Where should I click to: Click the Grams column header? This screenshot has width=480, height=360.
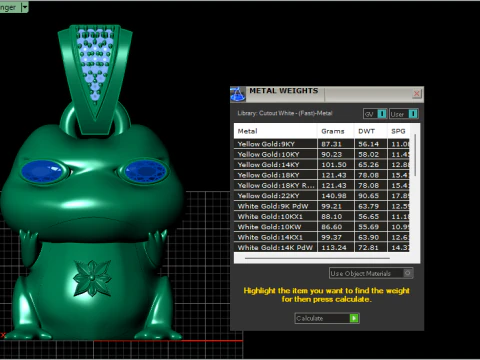[x=335, y=131]
